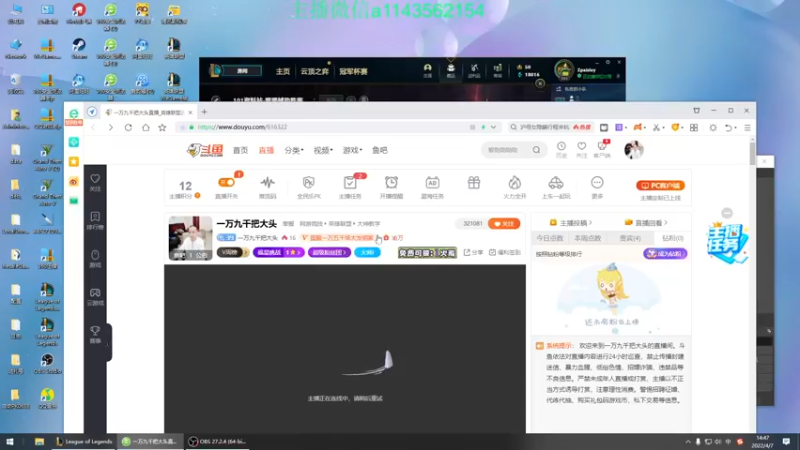
Task: Select the 本周点数 tab
Action: 587,238
